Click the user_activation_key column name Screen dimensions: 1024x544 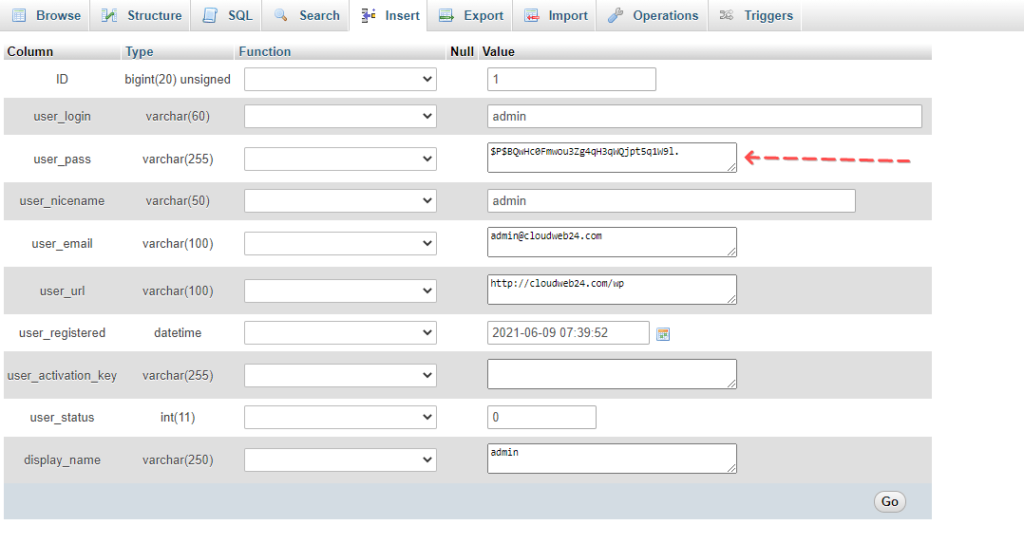[62, 376]
